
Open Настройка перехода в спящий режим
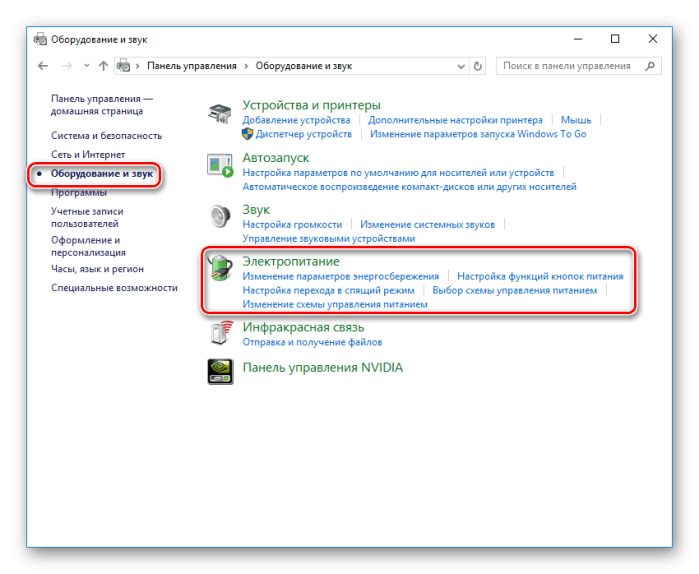(328, 291)
